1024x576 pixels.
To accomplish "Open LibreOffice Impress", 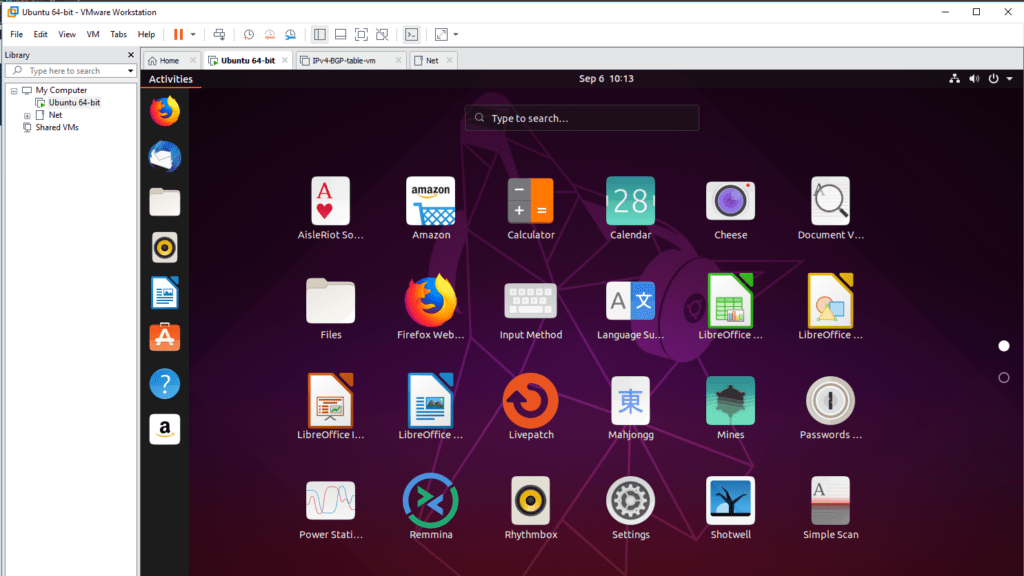I will click(x=330, y=400).
